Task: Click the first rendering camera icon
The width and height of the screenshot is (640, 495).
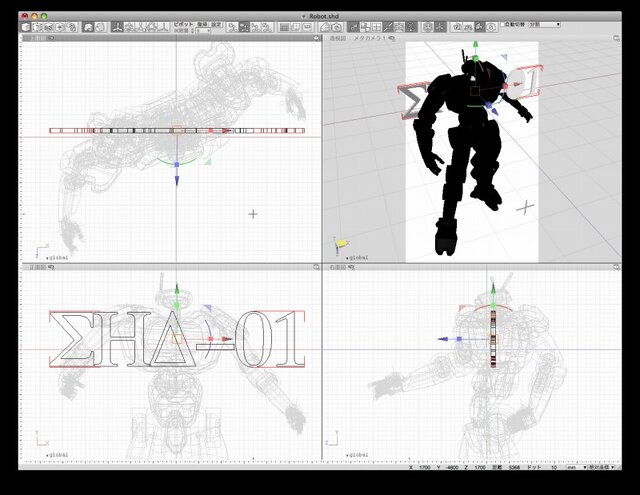Action: [x=457, y=27]
